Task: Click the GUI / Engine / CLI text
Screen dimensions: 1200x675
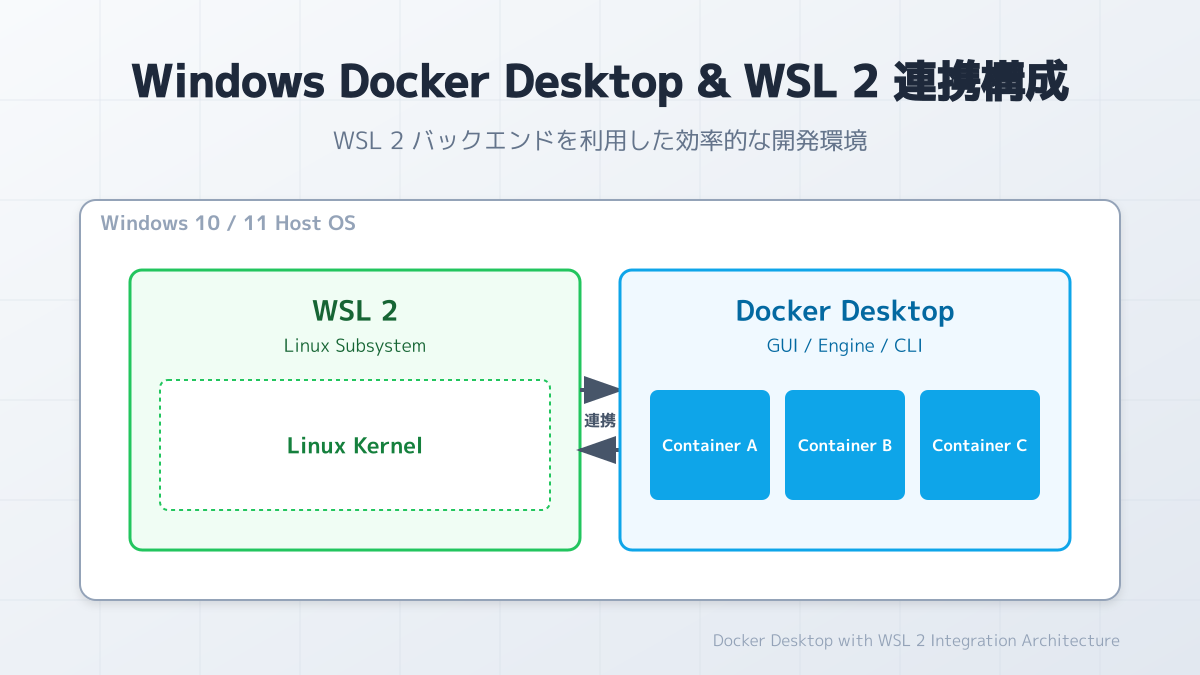Action: pyautogui.click(x=845, y=346)
